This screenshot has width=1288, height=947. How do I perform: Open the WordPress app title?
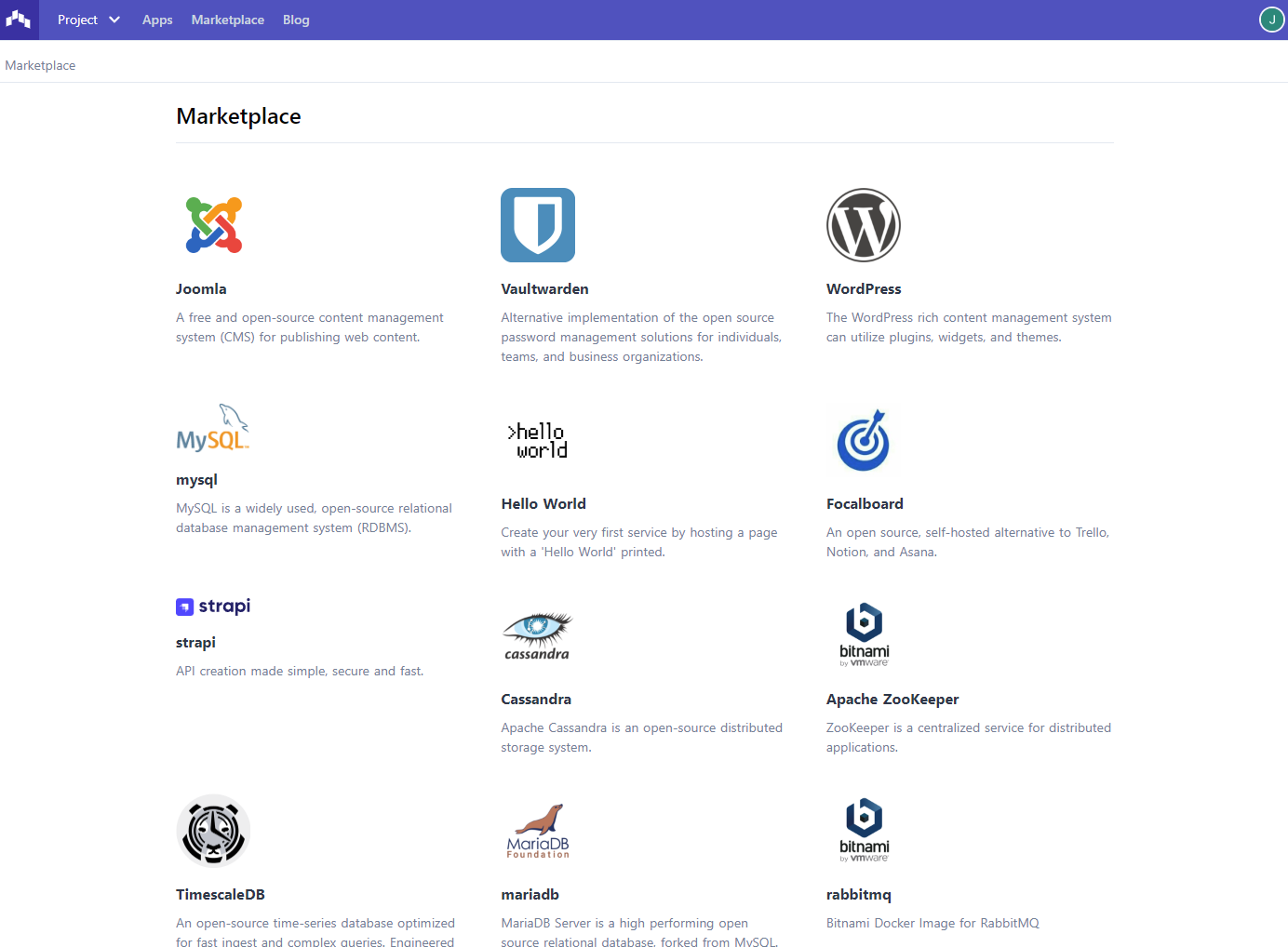tap(864, 289)
